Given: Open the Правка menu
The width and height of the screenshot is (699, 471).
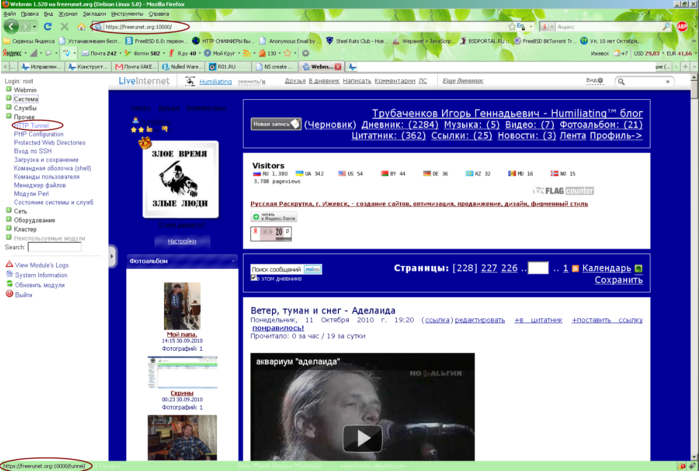Looking at the screenshot, I should pos(29,14).
